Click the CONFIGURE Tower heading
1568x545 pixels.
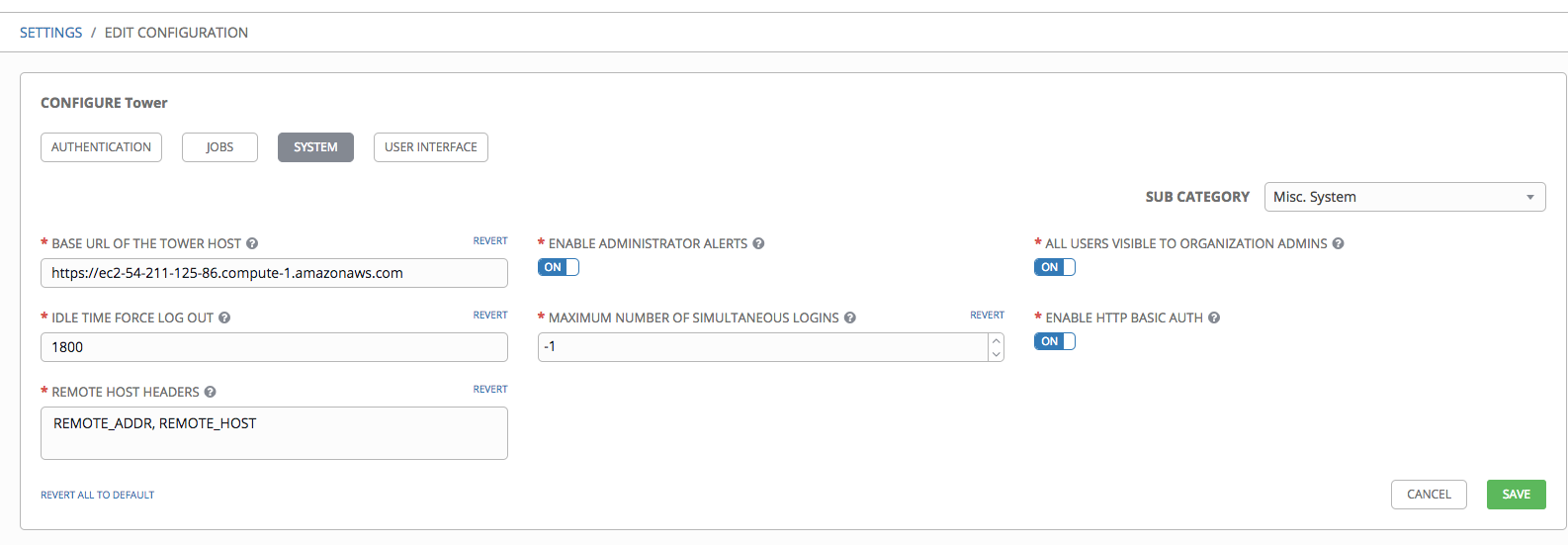(104, 103)
